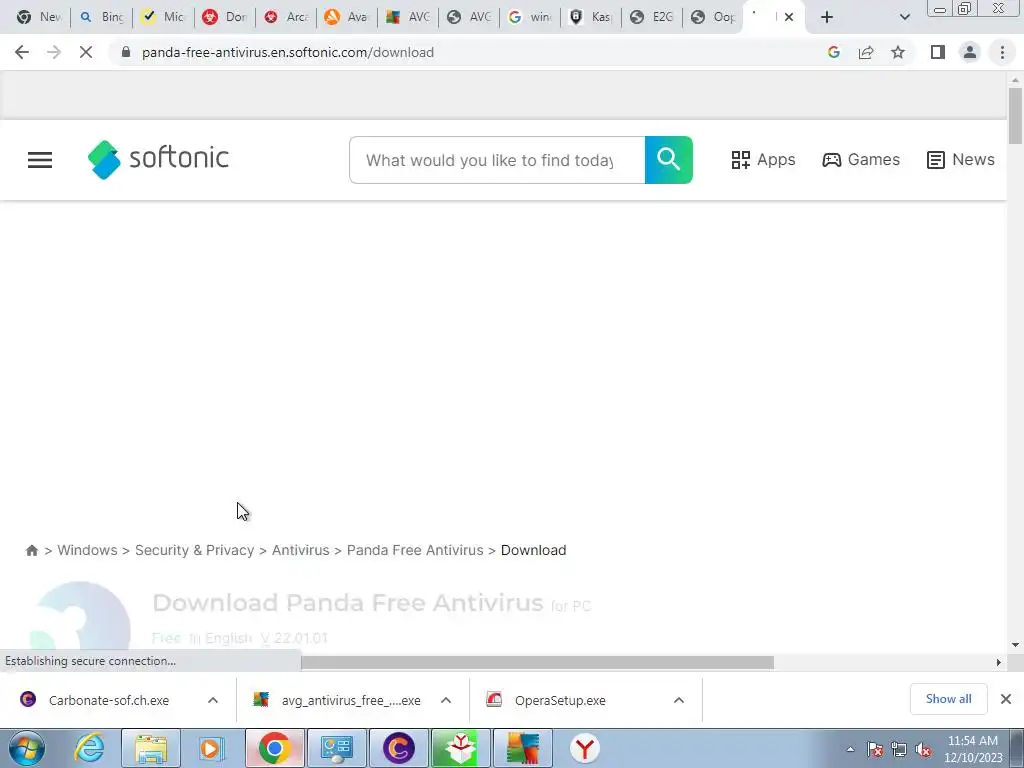Go back using browser back arrow
This screenshot has height=768, width=1024.
22,52
